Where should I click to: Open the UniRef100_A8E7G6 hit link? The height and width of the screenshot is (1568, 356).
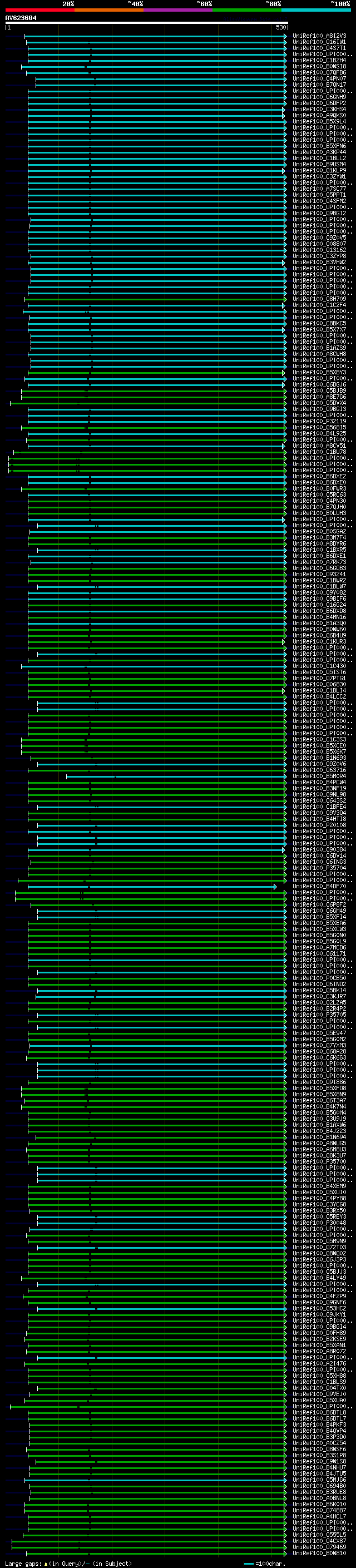[319, 397]
